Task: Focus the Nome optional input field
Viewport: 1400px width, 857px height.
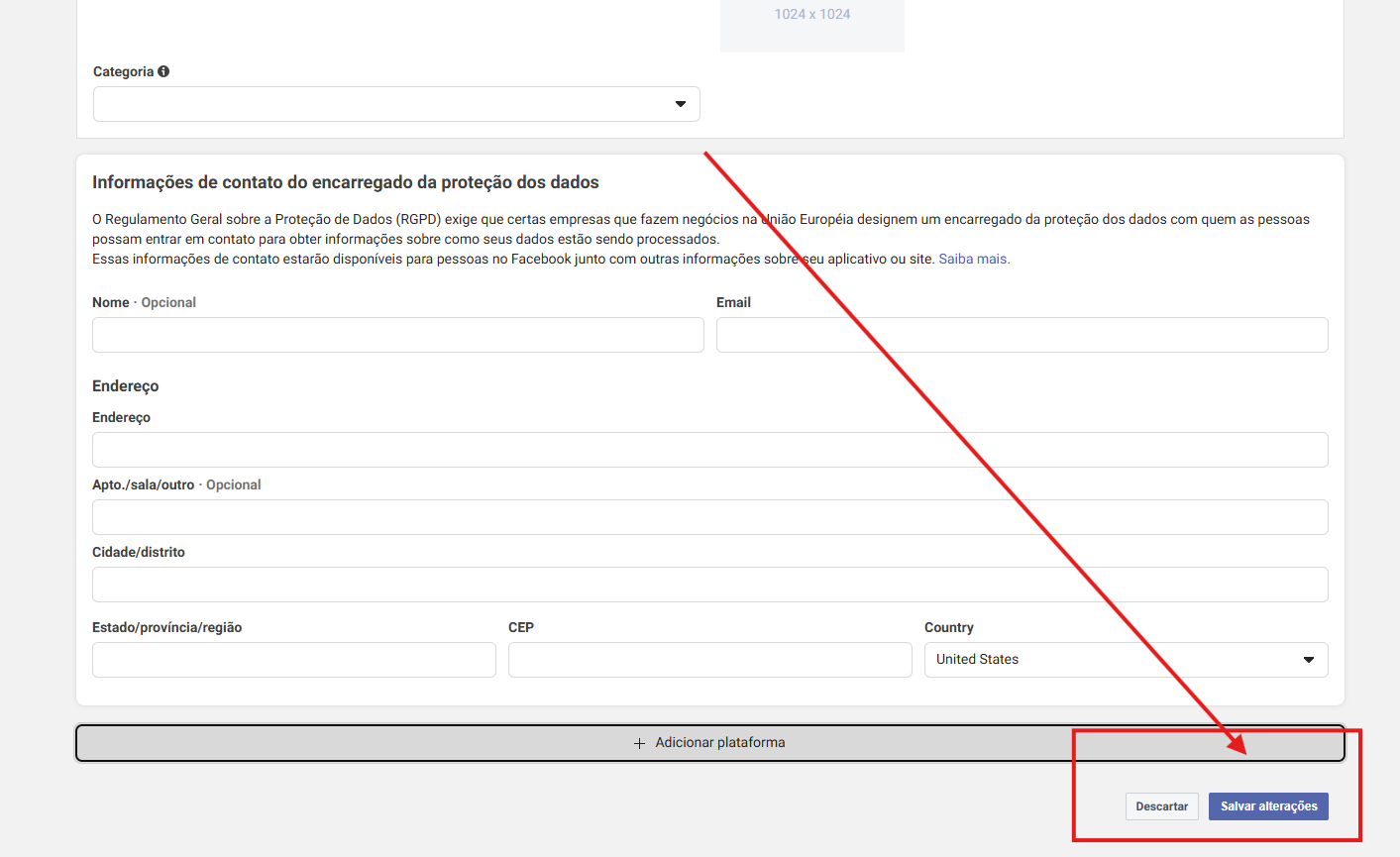Action: (x=398, y=335)
